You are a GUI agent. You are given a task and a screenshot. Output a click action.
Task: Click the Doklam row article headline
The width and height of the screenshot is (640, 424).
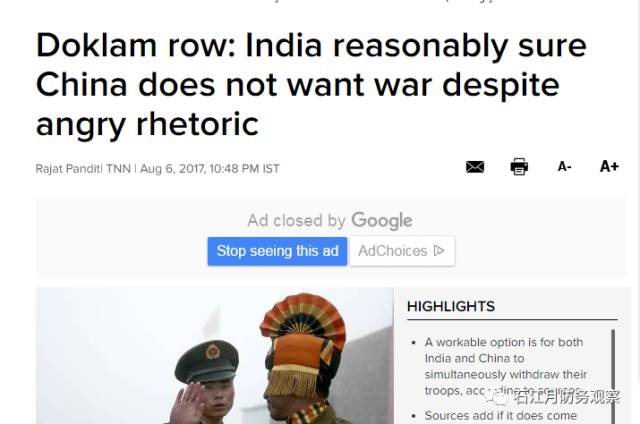[x=311, y=84]
